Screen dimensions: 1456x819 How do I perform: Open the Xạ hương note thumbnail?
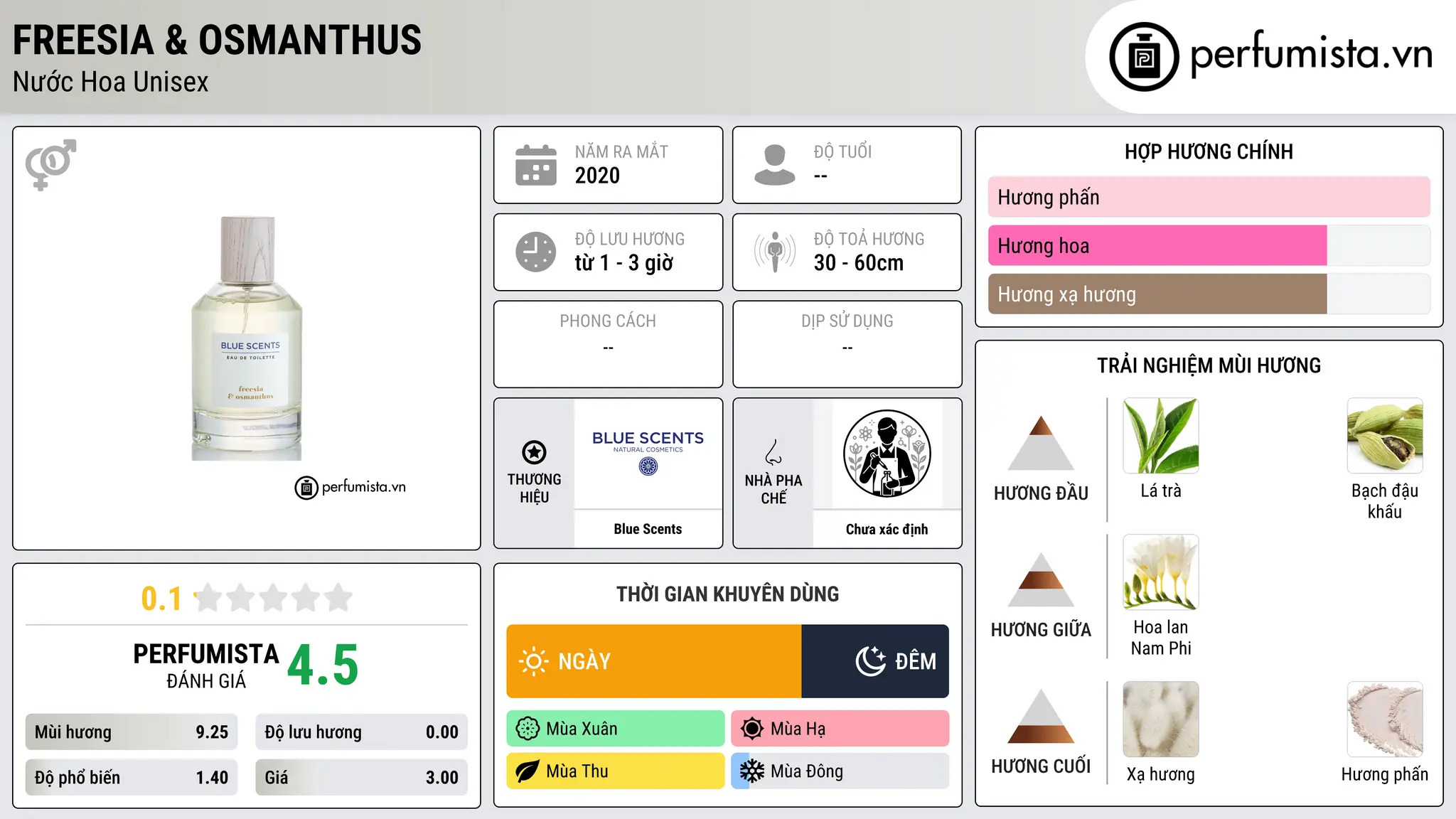1161,719
